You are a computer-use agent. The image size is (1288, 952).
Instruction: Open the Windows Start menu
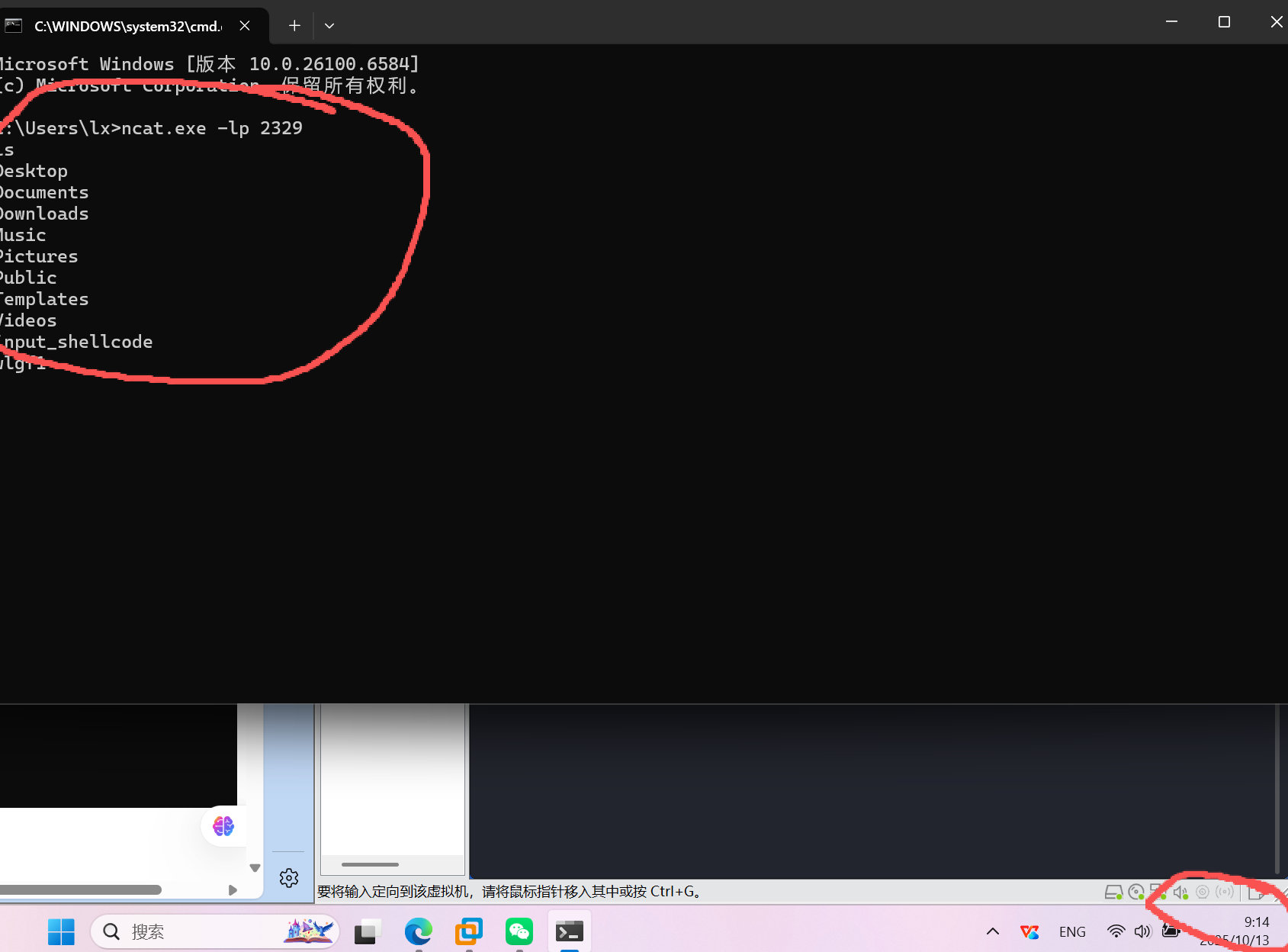(x=61, y=931)
